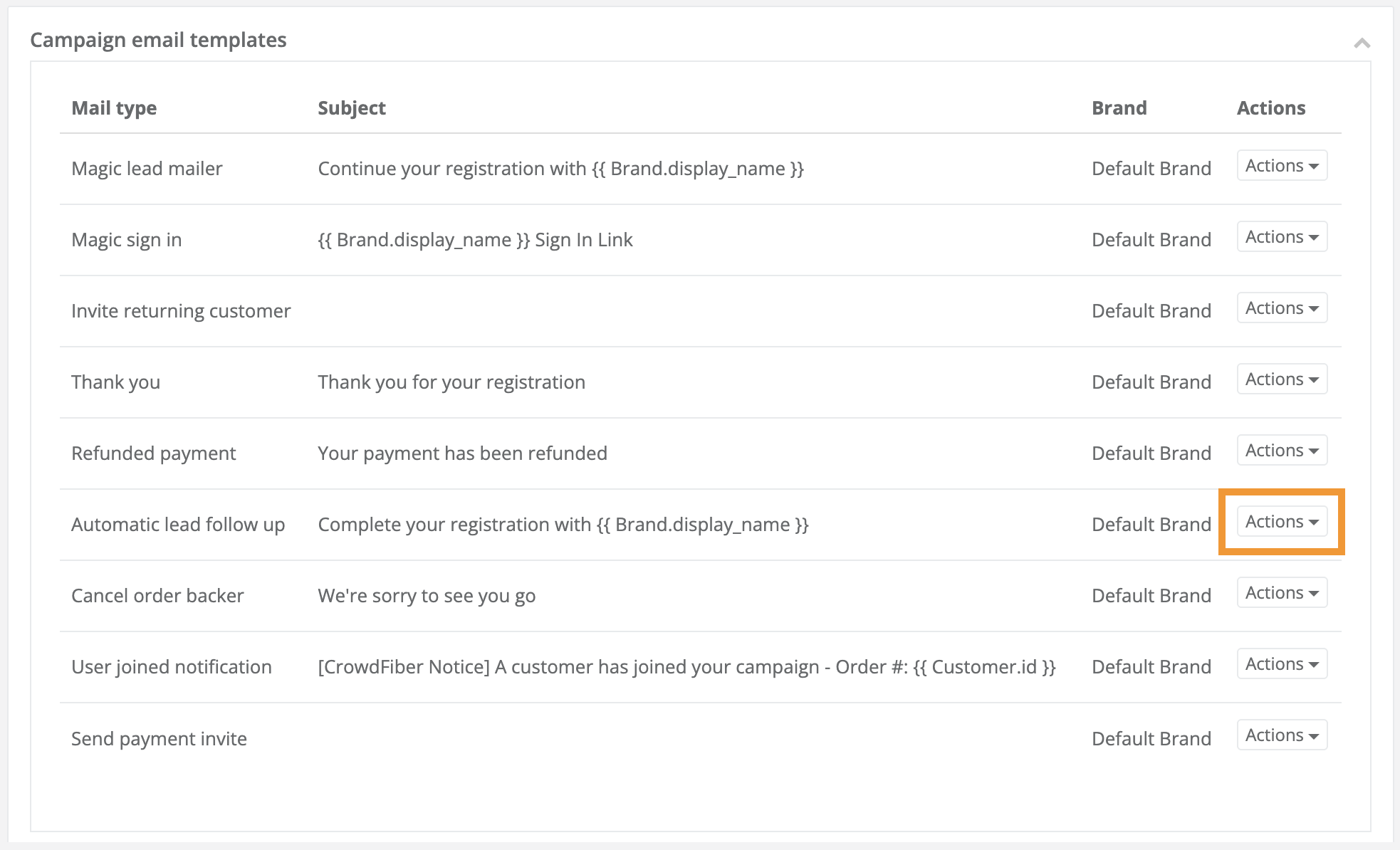Click the Subject column header
The image size is (1400, 850).
pos(351,107)
